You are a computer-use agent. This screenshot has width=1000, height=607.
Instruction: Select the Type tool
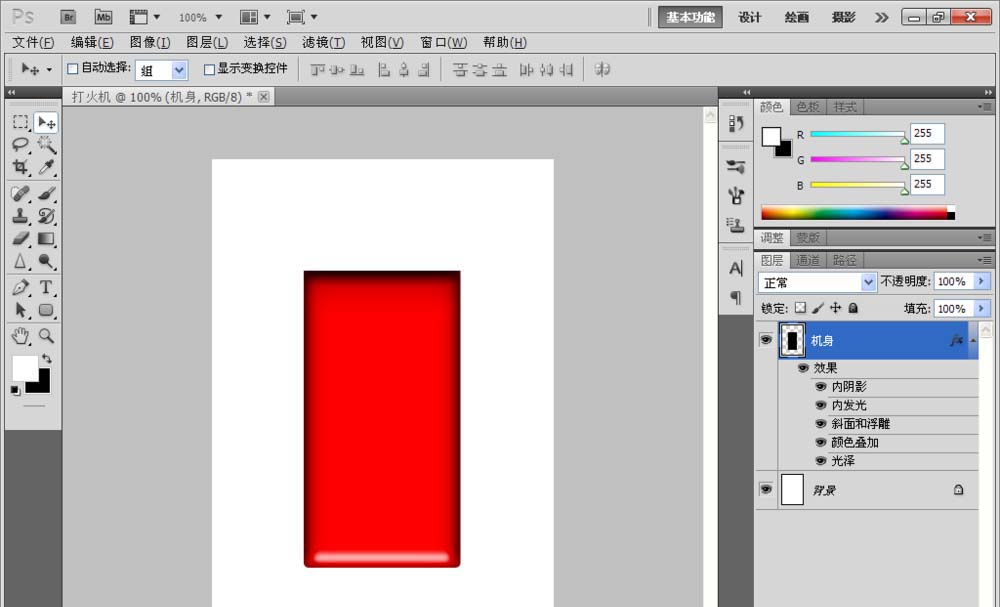(44, 287)
